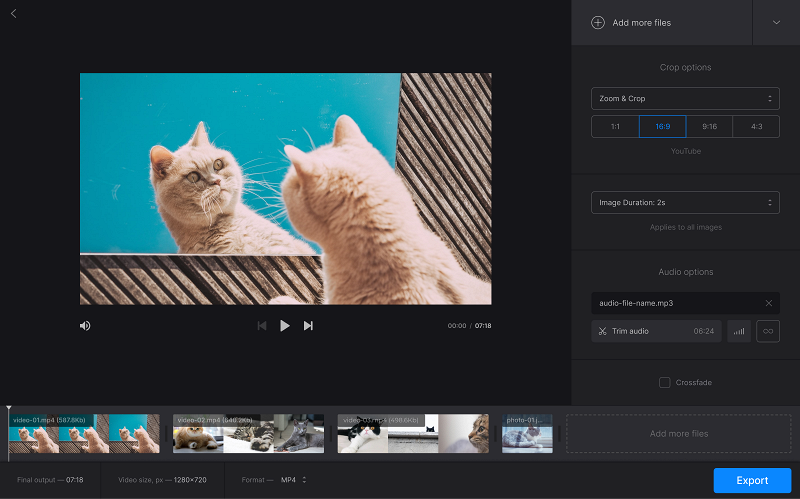The height and width of the screenshot is (499, 800).
Task: Click the cat video preview frame
Action: click(x=286, y=189)
